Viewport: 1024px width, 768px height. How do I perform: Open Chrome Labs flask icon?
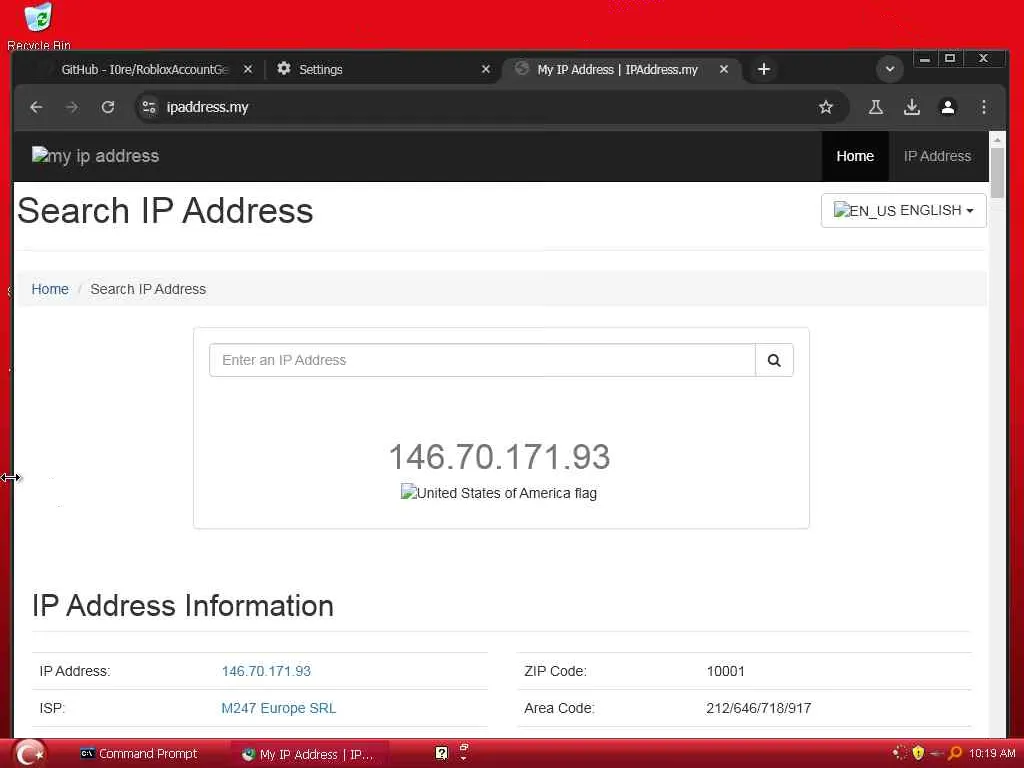click(x=876, y=107)
